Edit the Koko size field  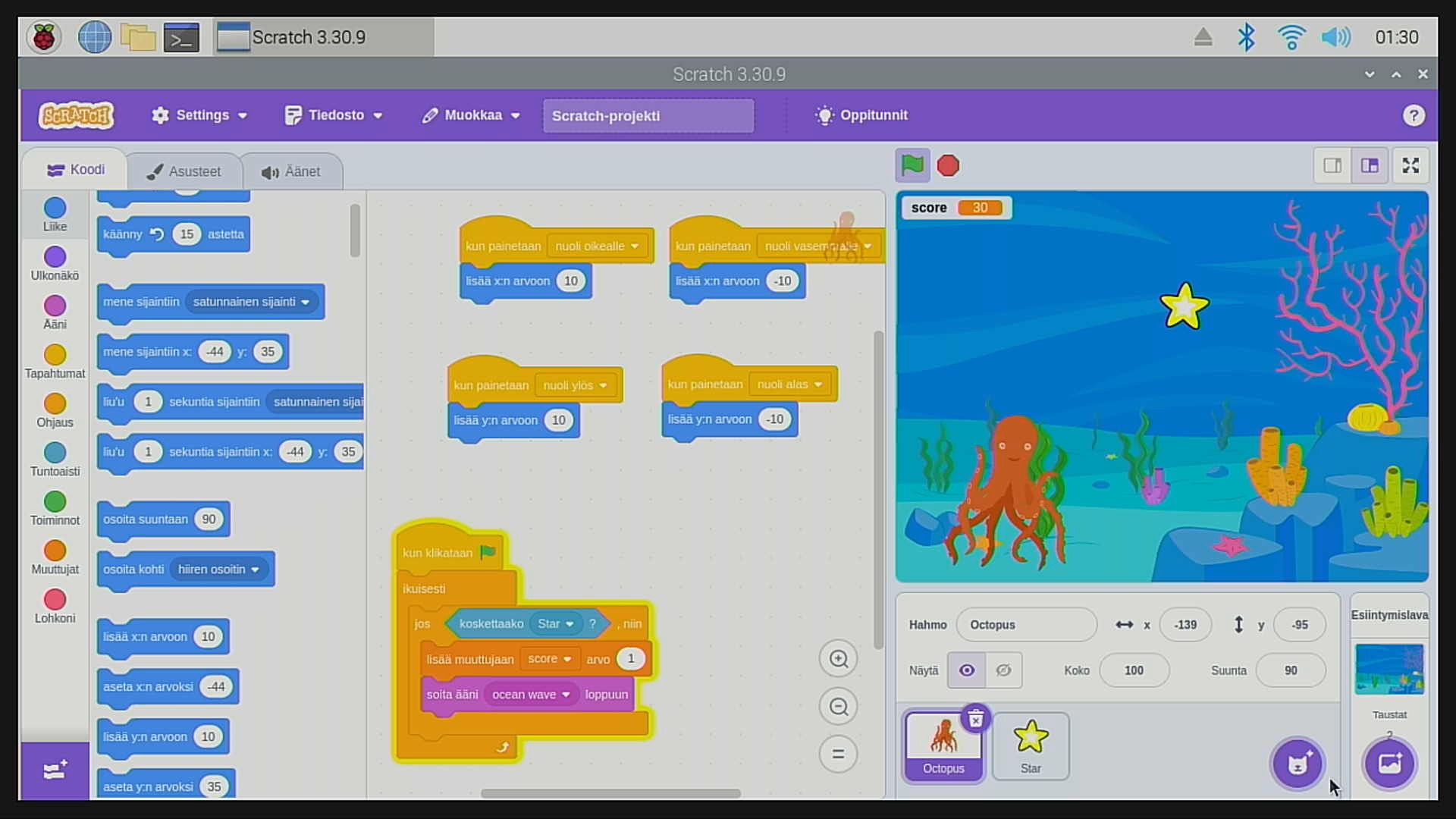coord(1134,670)
